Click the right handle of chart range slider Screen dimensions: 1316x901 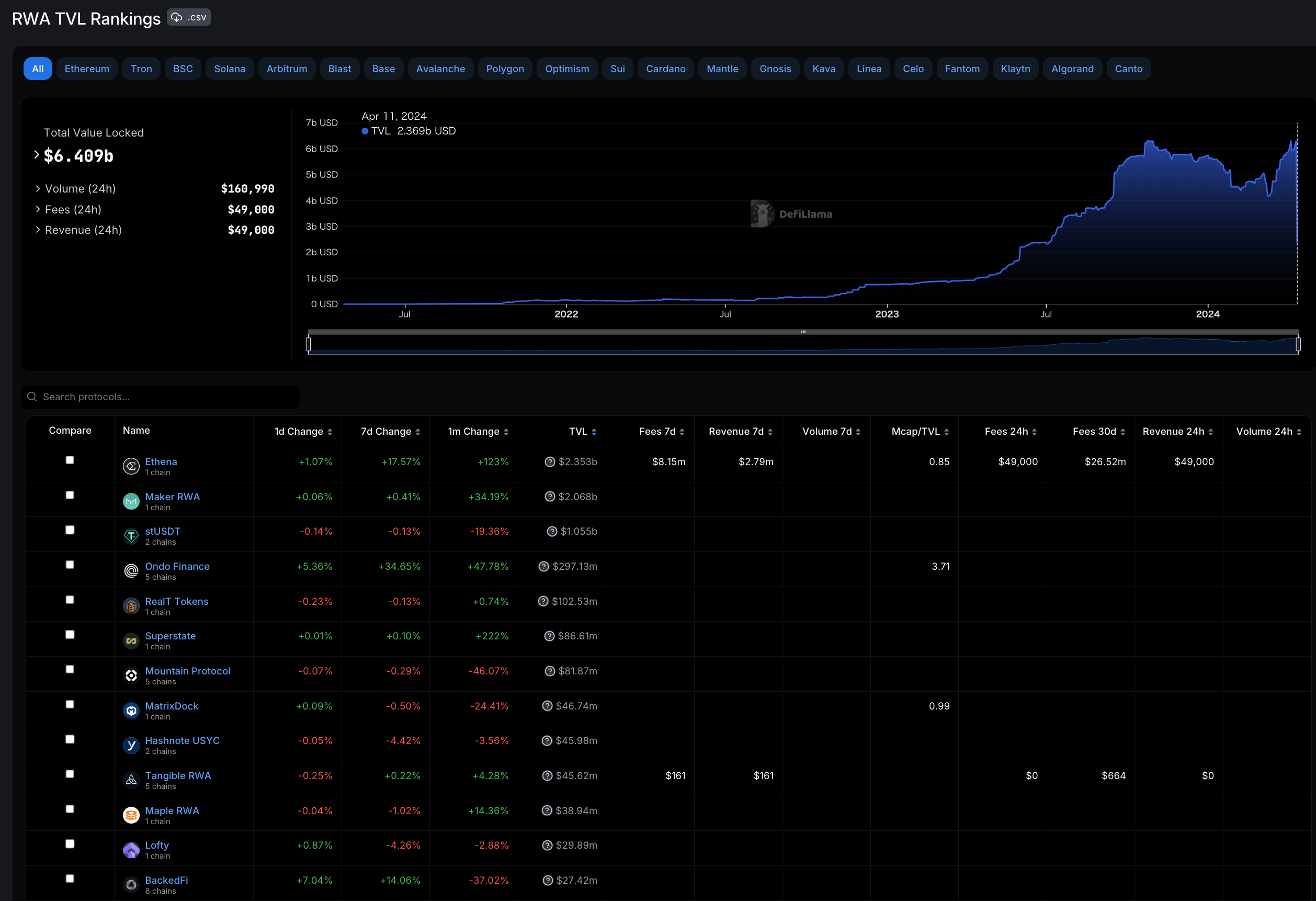(1298, 344)
